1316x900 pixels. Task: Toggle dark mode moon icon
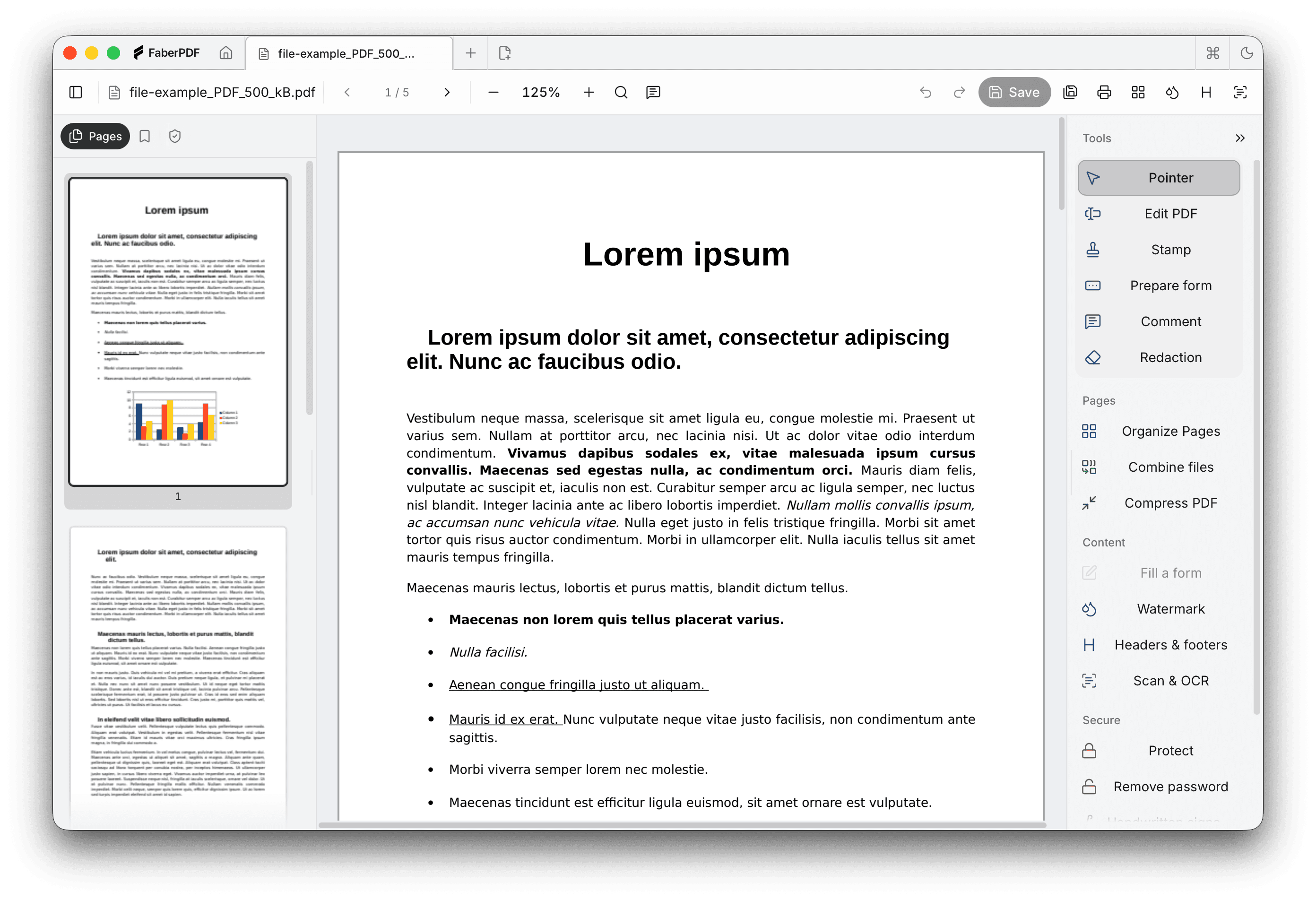(x=1247, y=53)
